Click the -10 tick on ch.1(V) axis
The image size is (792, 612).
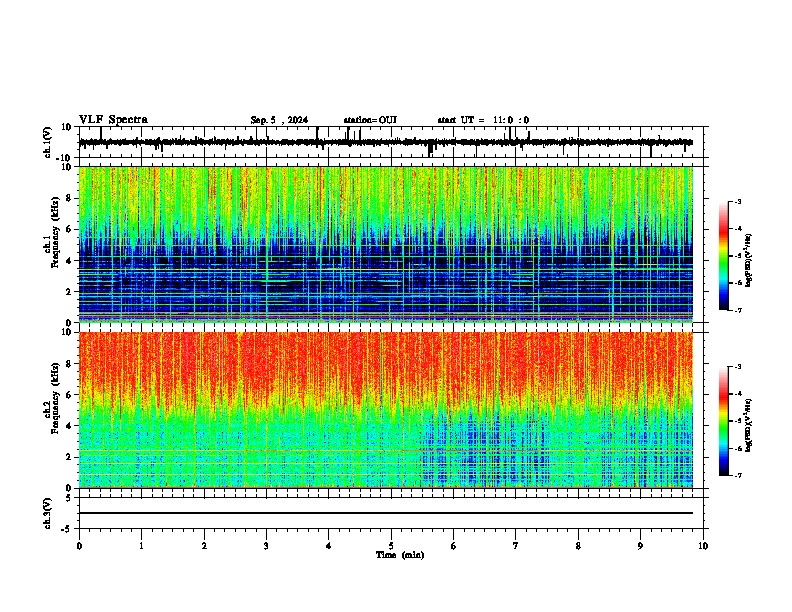[65, 158]
